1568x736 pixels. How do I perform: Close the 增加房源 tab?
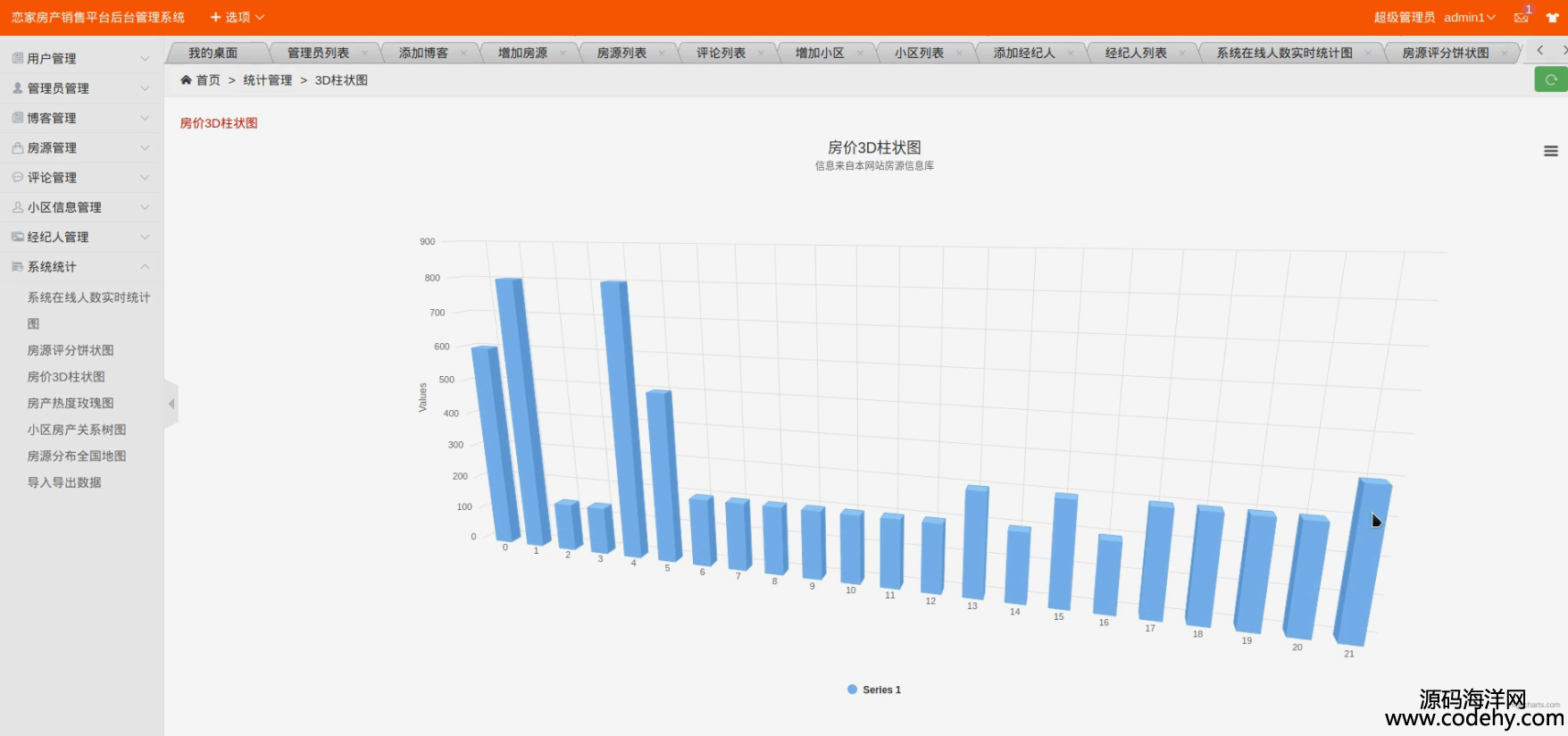pyautogui.click(x=563, y=53)
